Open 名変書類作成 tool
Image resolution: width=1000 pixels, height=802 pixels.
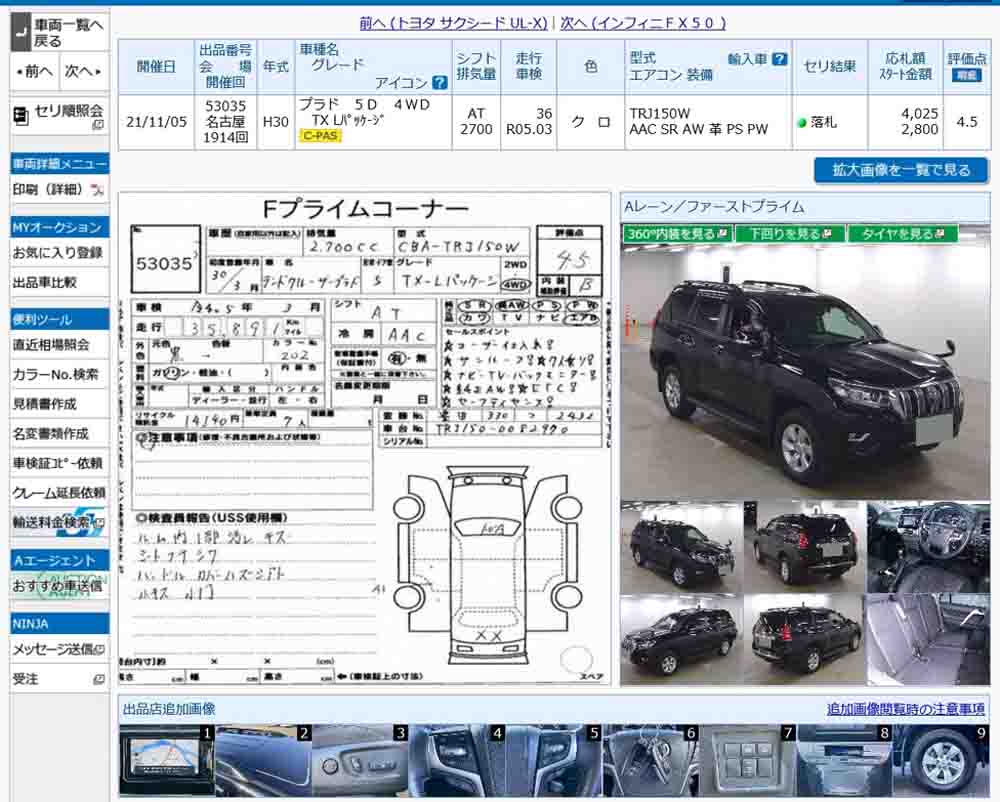coord(51,434)
